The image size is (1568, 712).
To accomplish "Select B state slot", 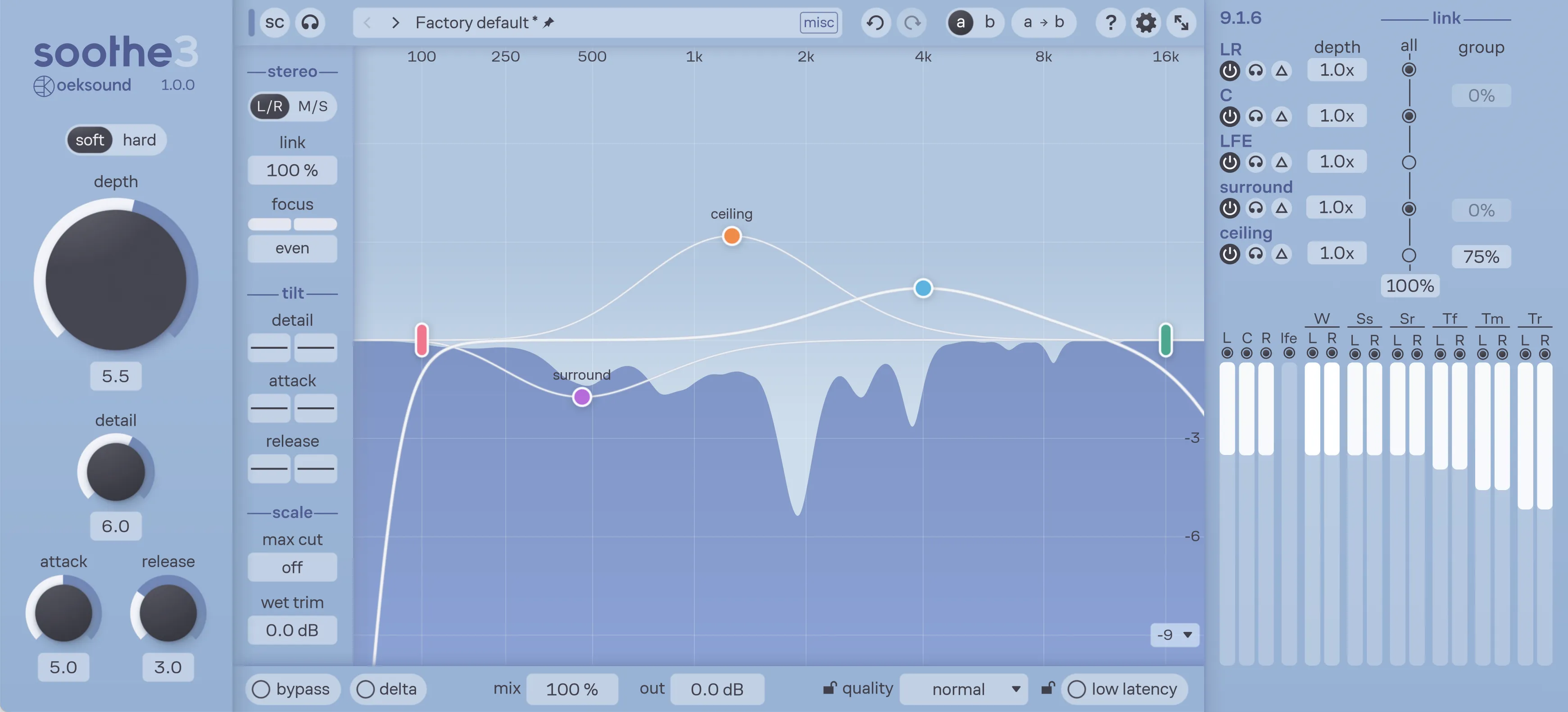I will [990, 23].
